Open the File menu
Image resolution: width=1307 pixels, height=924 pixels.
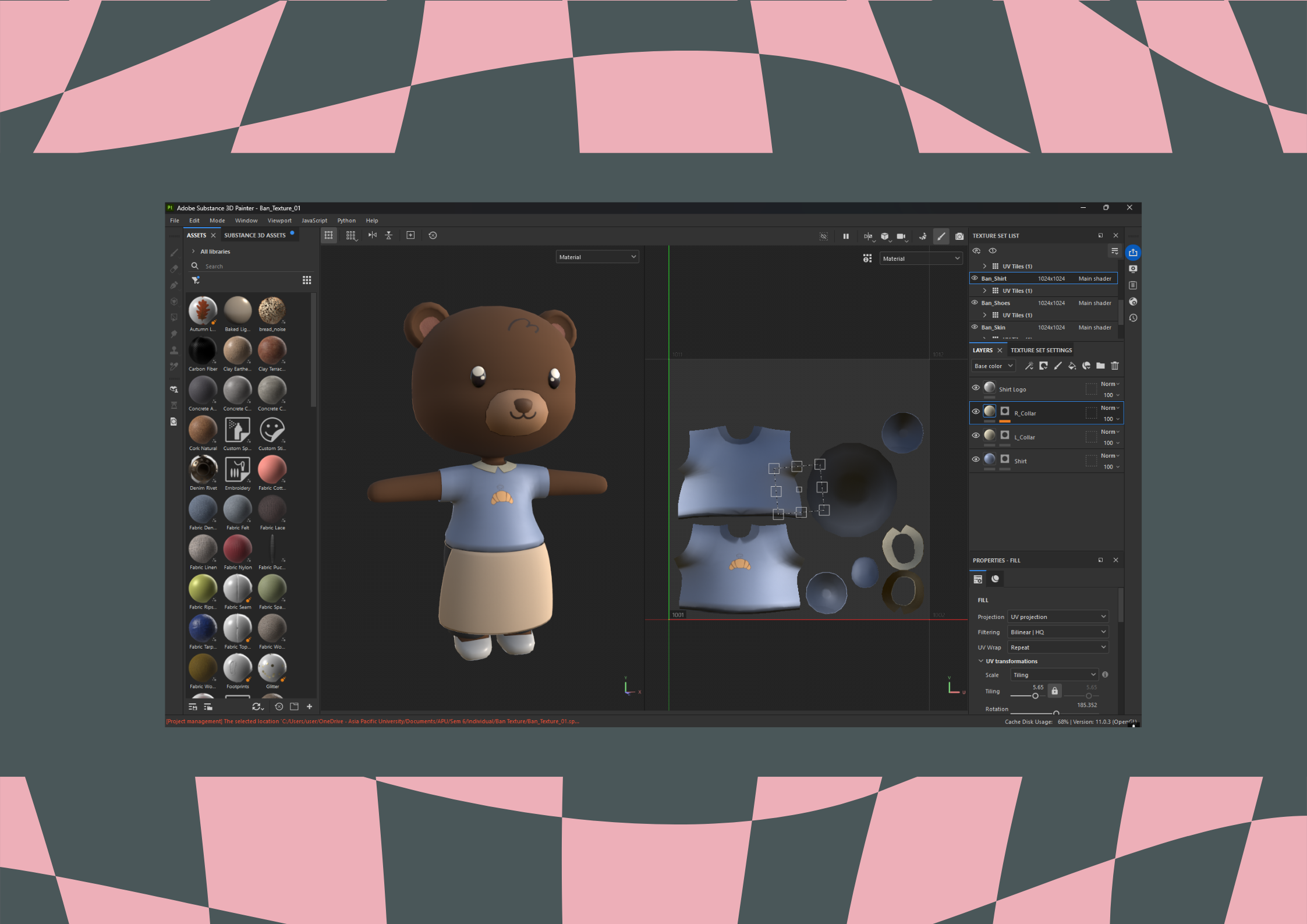coord(175,221)
